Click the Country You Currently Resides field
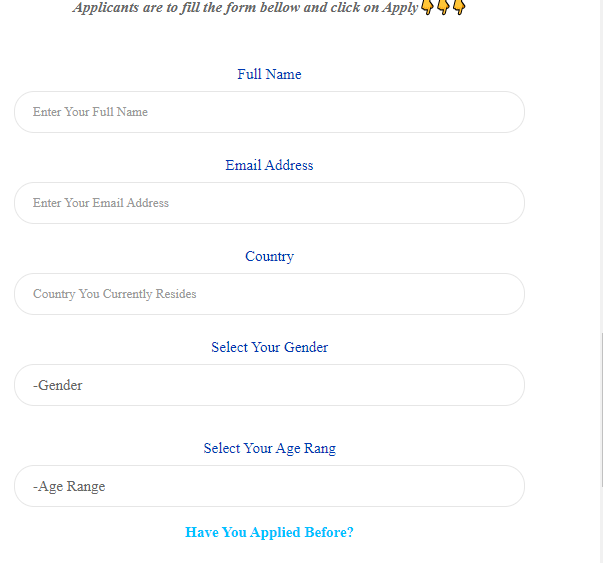 (x=269, y=294)
